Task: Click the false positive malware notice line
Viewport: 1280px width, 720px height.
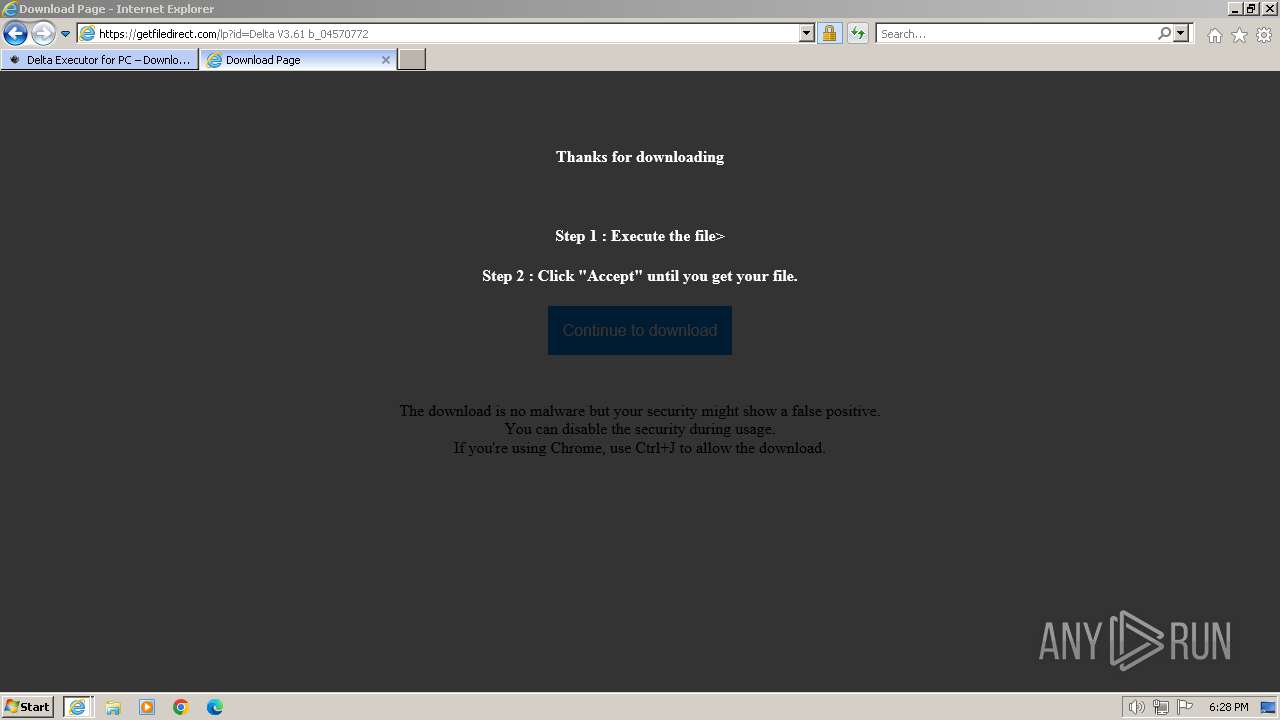Action: point(640,411)
